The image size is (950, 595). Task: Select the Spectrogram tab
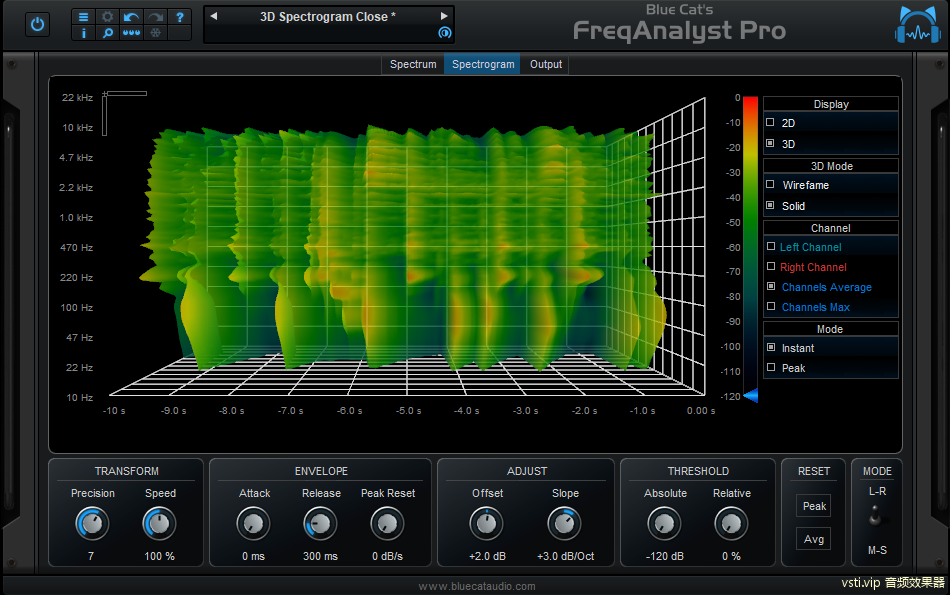(x=483, y=64)
